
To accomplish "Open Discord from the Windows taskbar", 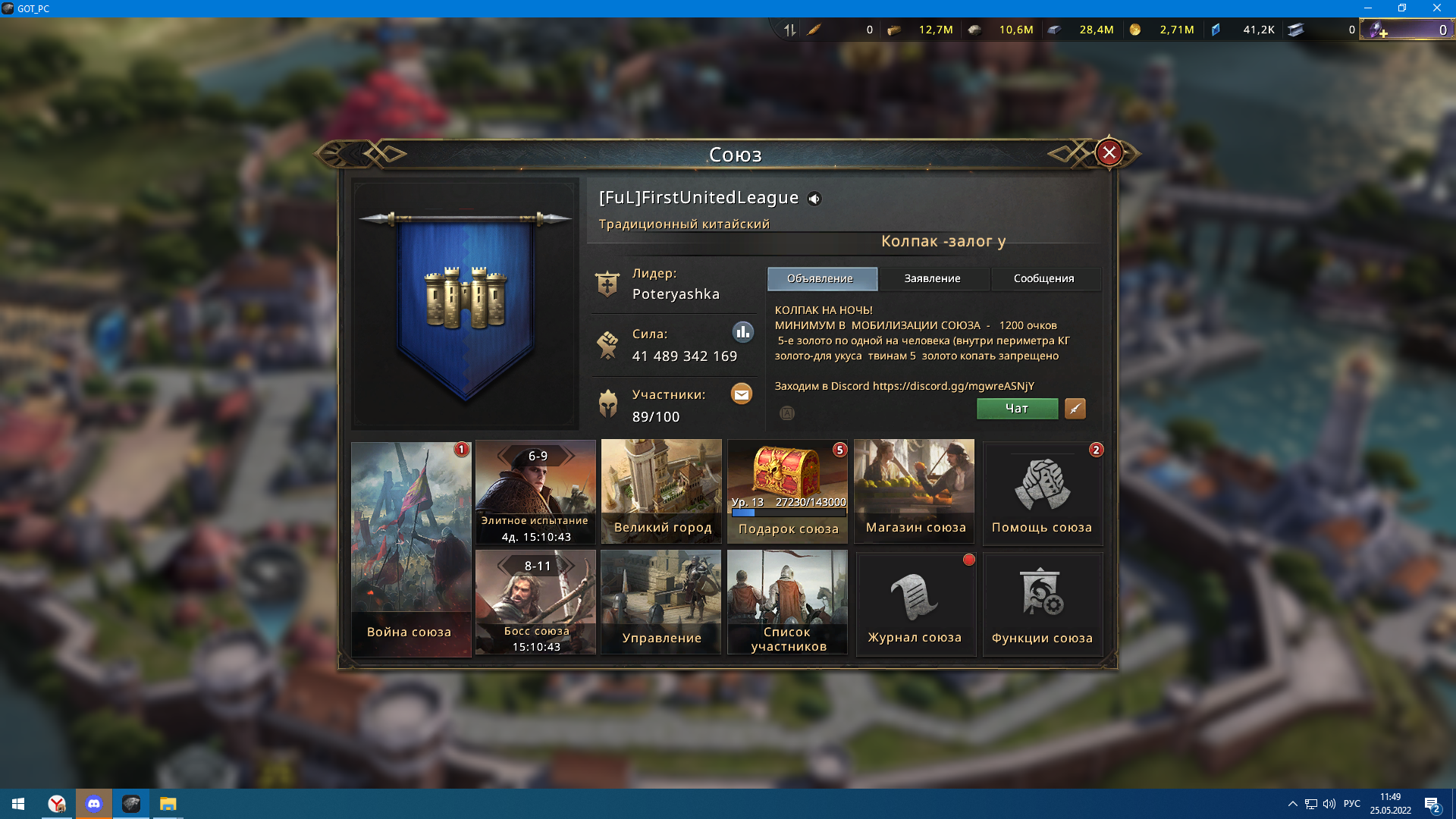I will click(x=94, y=804).
